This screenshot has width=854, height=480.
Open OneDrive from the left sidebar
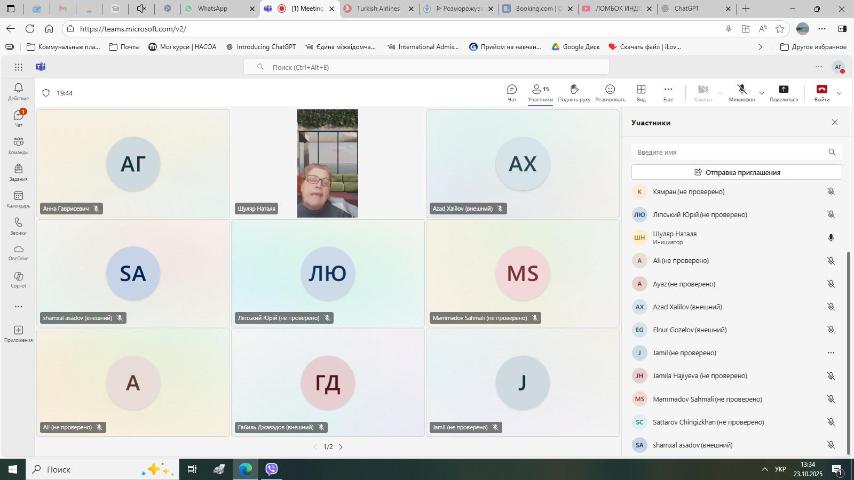(x=18, y=252)
